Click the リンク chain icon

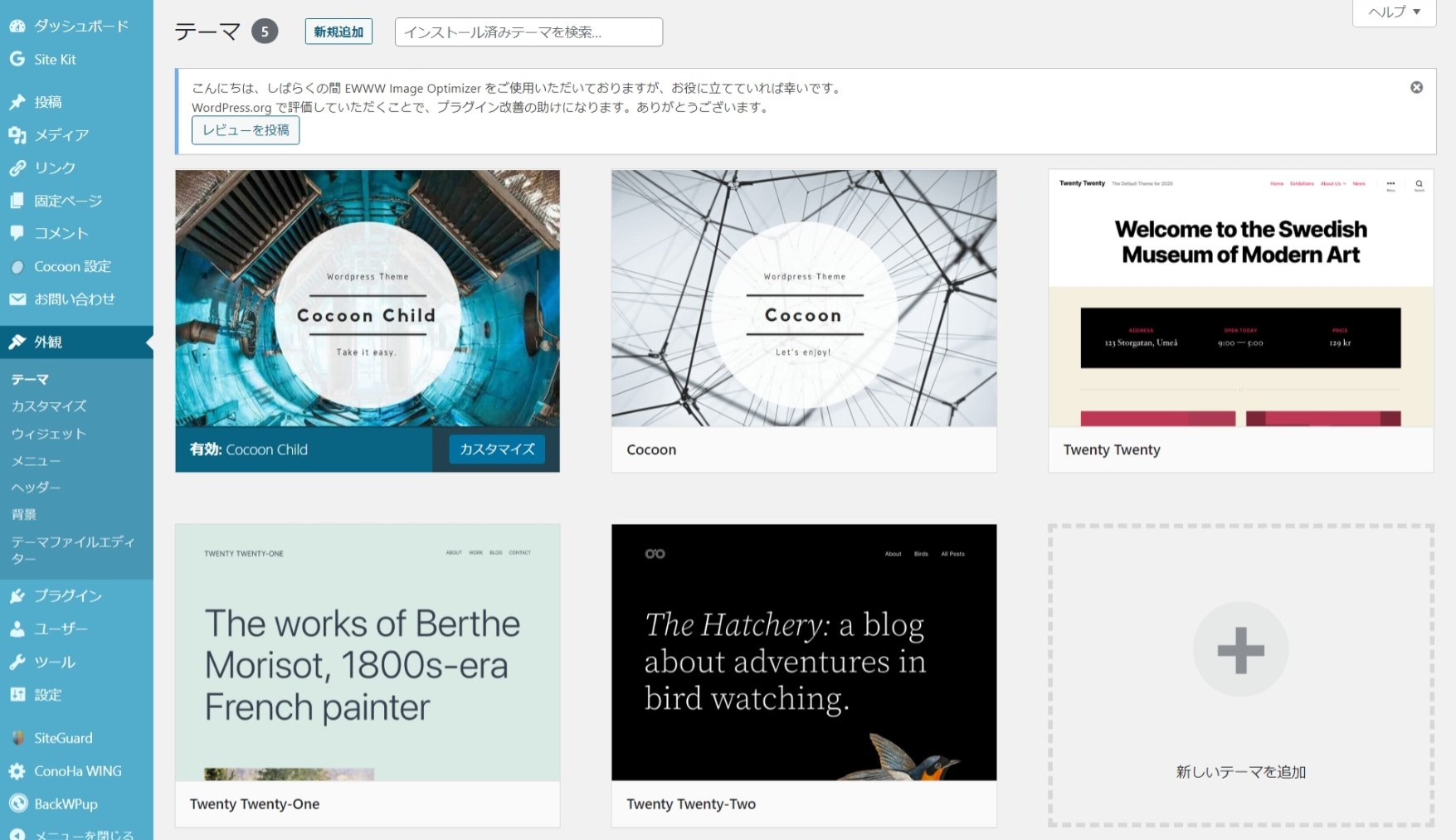point(17,168)
